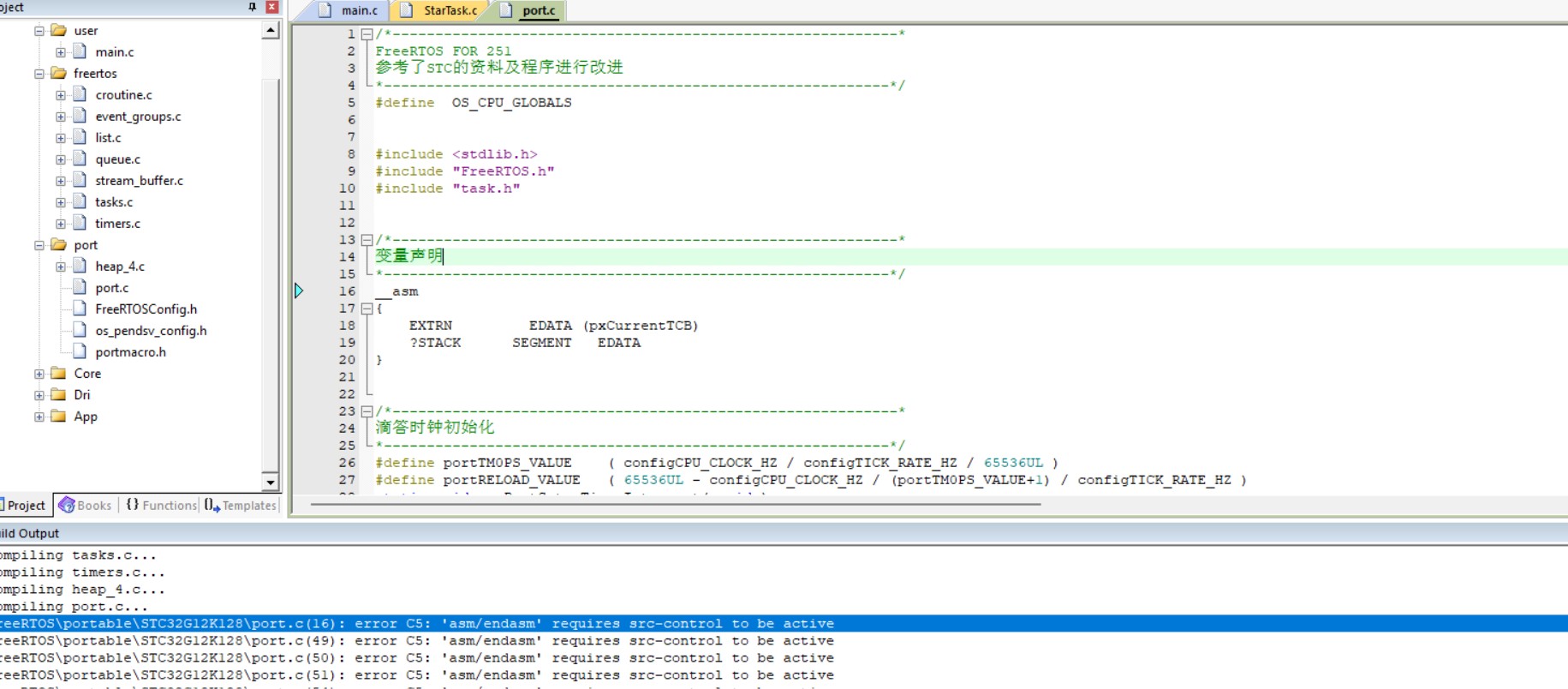1568x689 pixels.
Task: Expand timers.c file node
Action: 61,224
